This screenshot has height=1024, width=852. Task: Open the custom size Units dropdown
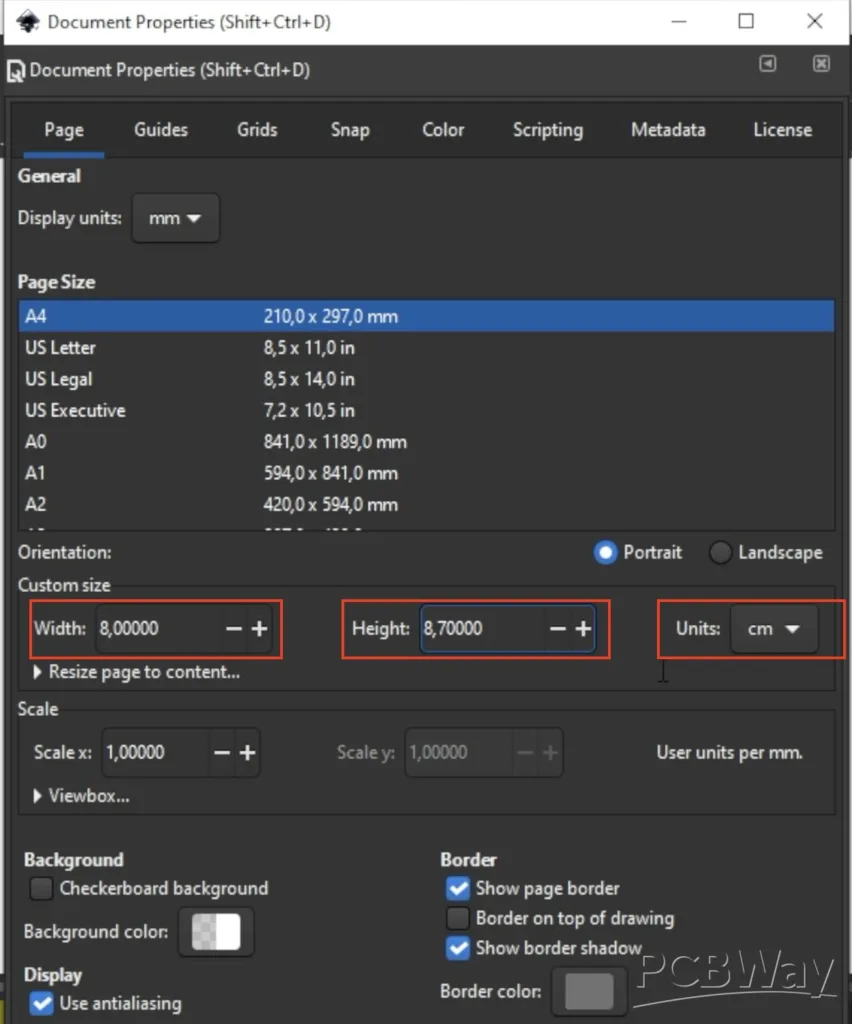[774, 629]
